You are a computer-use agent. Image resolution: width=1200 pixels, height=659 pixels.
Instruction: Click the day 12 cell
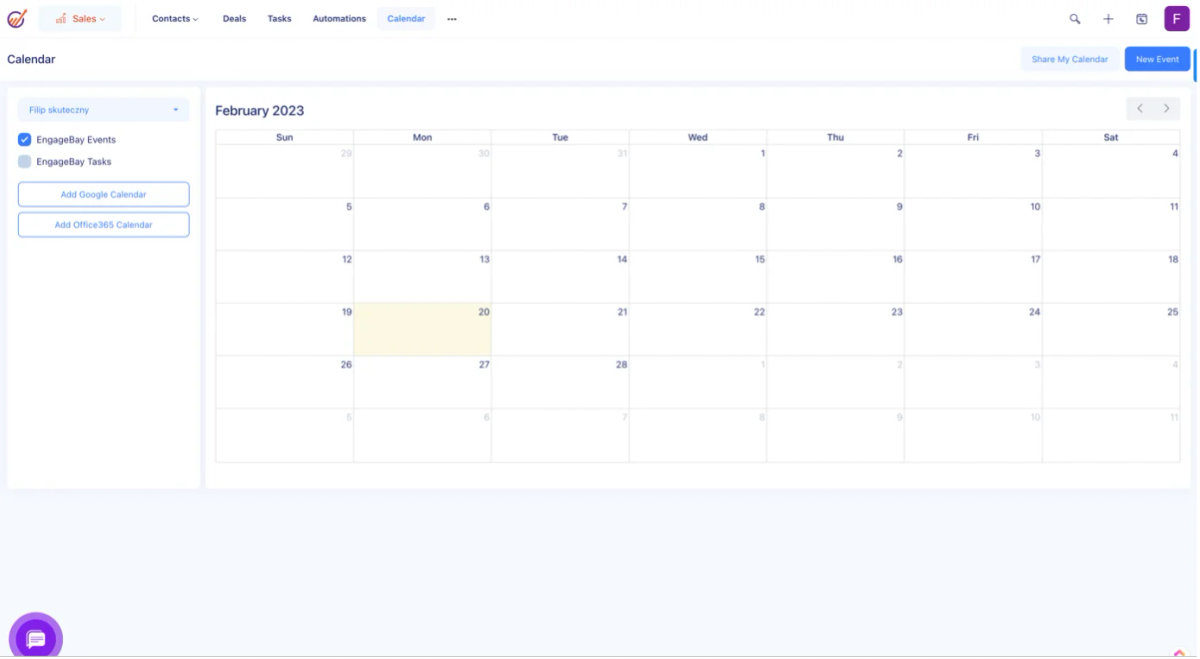tap(285, 277)
